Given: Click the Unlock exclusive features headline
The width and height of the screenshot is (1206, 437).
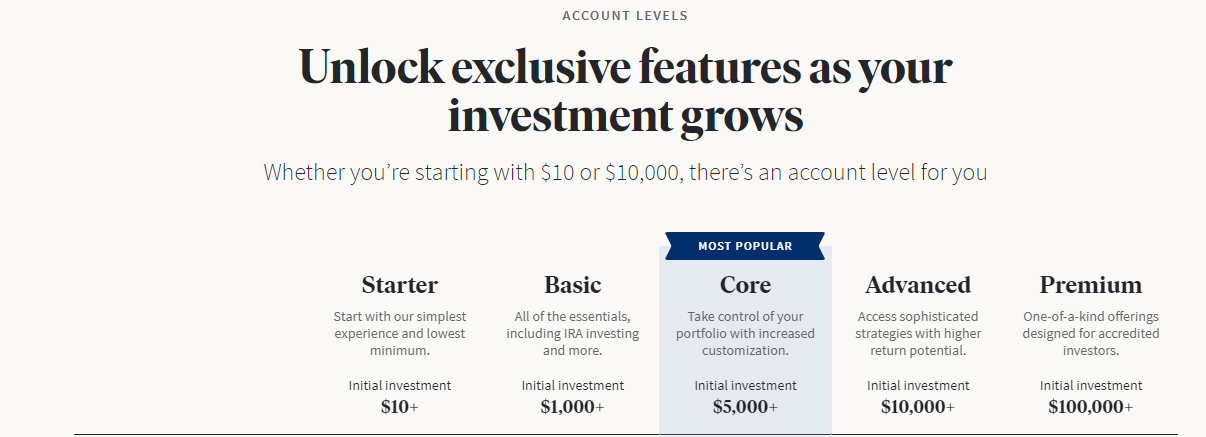Looking at the screenshot, I should [625, 91].
